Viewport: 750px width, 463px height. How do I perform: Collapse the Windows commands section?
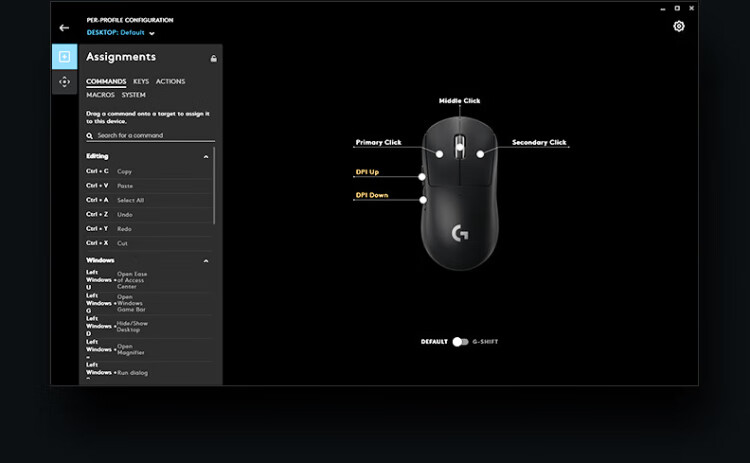click(x=206, y=261)
